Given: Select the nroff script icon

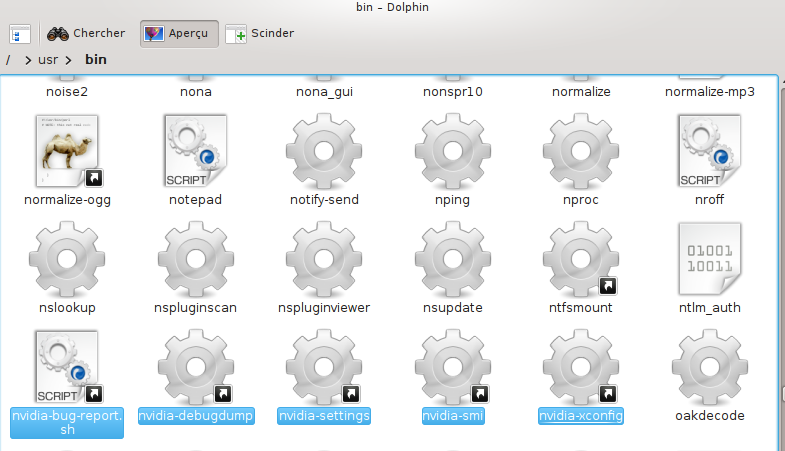Looking at the screenshot, I should coord(709,151).
